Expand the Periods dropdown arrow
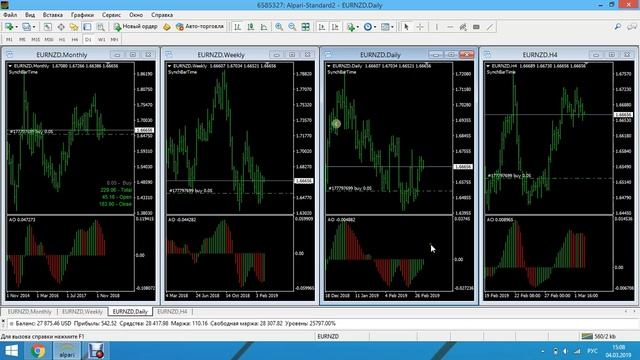This screenshot has width=640, height=360. click(x=375, y=27)
